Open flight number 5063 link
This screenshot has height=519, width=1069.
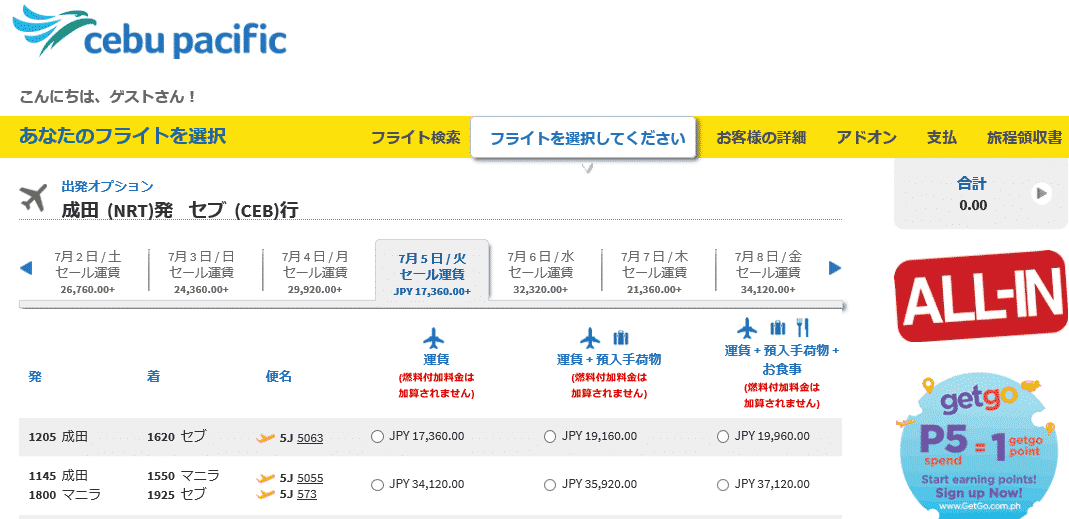(310, 438)
